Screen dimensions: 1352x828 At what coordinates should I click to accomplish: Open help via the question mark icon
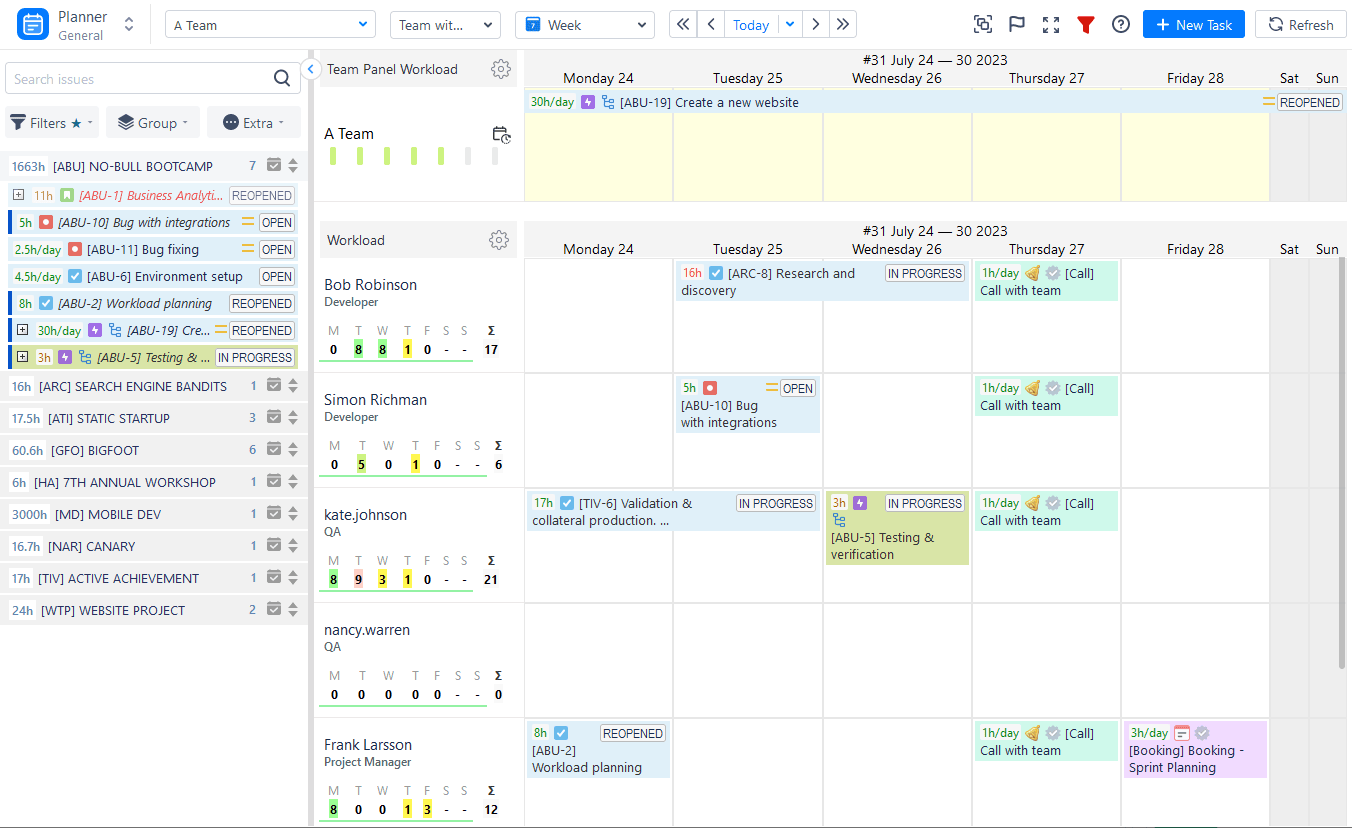pyautogui.click(x=1120, y=23)
